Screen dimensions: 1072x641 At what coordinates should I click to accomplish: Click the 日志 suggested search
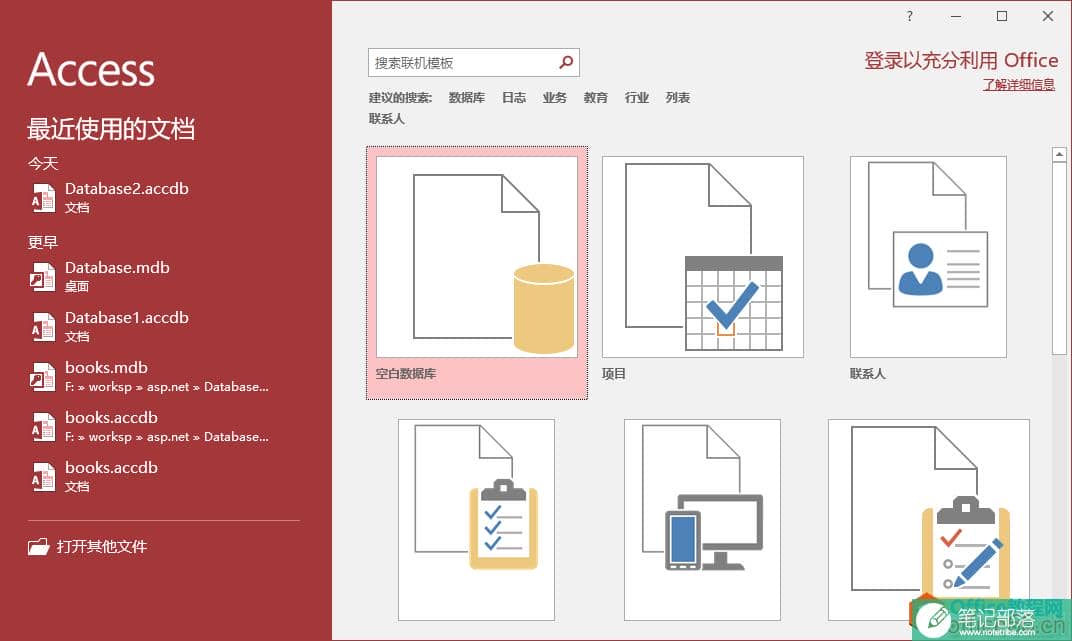coord(513,98)
